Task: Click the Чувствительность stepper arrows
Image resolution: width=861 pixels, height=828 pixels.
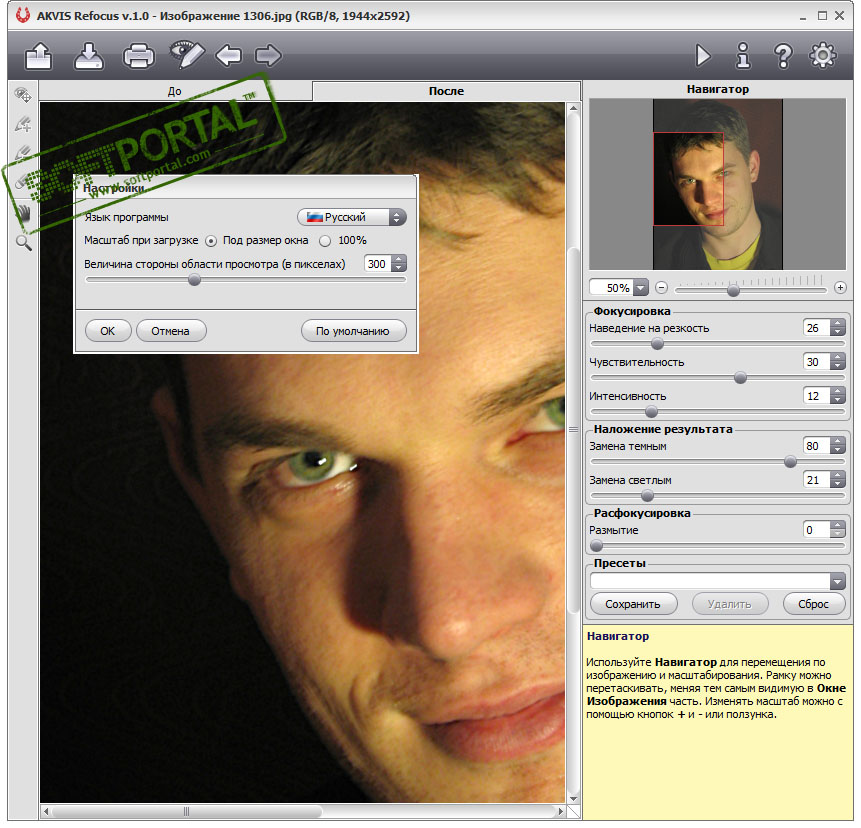Action: [x=837, y=362]
